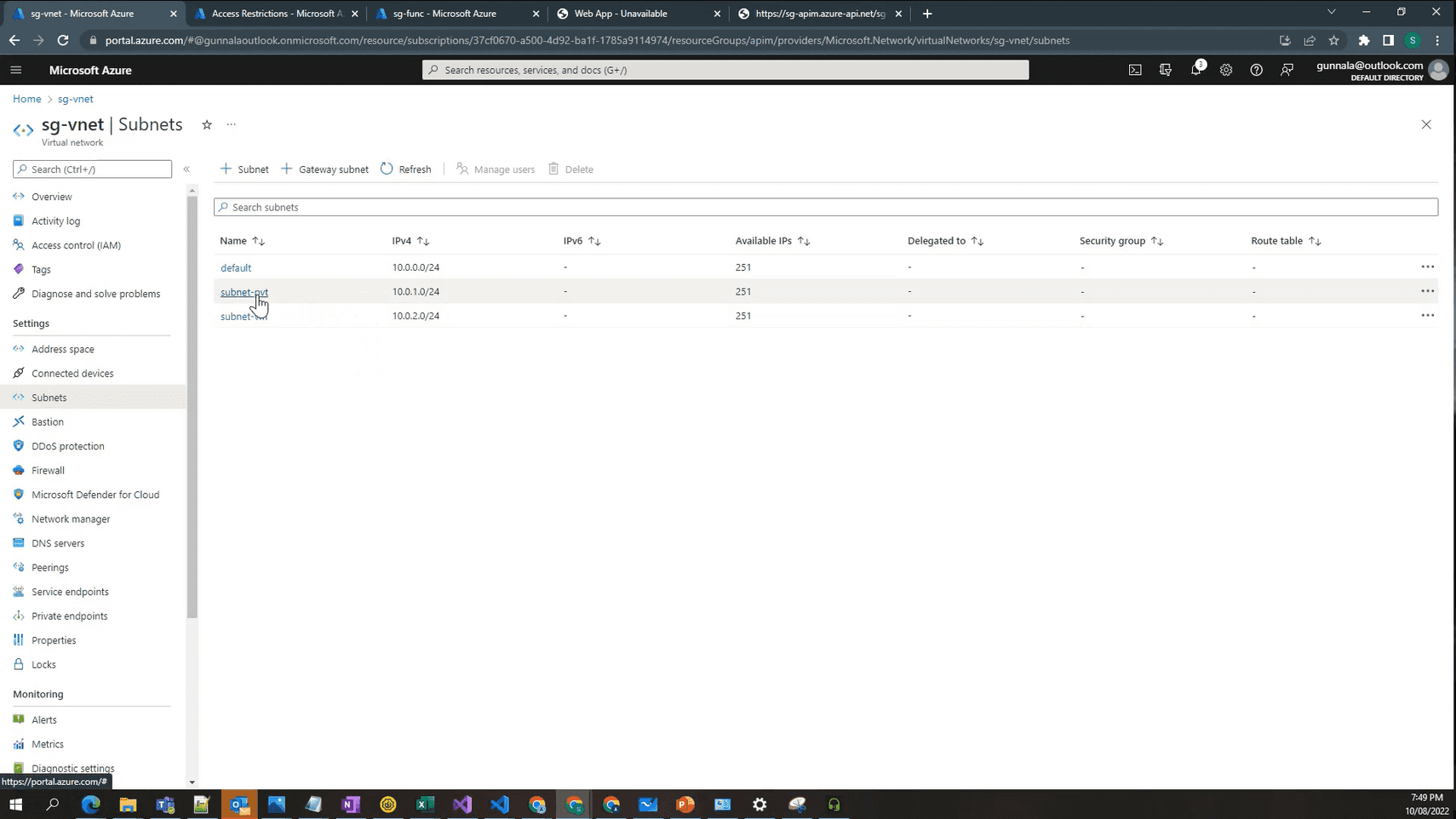Open the sg-func - Microsoft Azure tab
This screenshot has height=819, width=1456.
tap(451, 13)
